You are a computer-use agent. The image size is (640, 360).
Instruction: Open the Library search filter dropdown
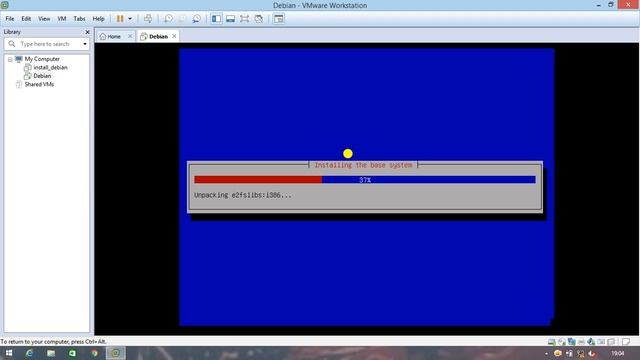(85, 44)
